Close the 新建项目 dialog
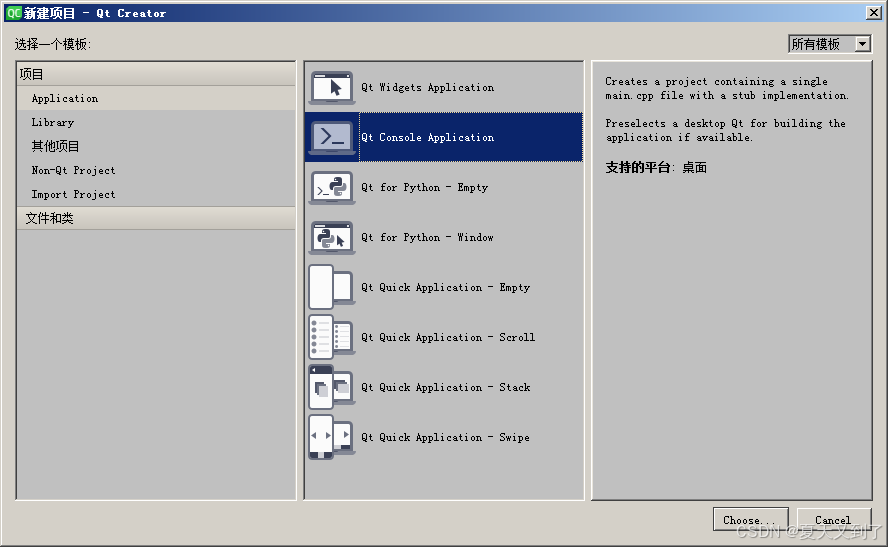Viewport: 888px width, 547px height. pos(874,12)
